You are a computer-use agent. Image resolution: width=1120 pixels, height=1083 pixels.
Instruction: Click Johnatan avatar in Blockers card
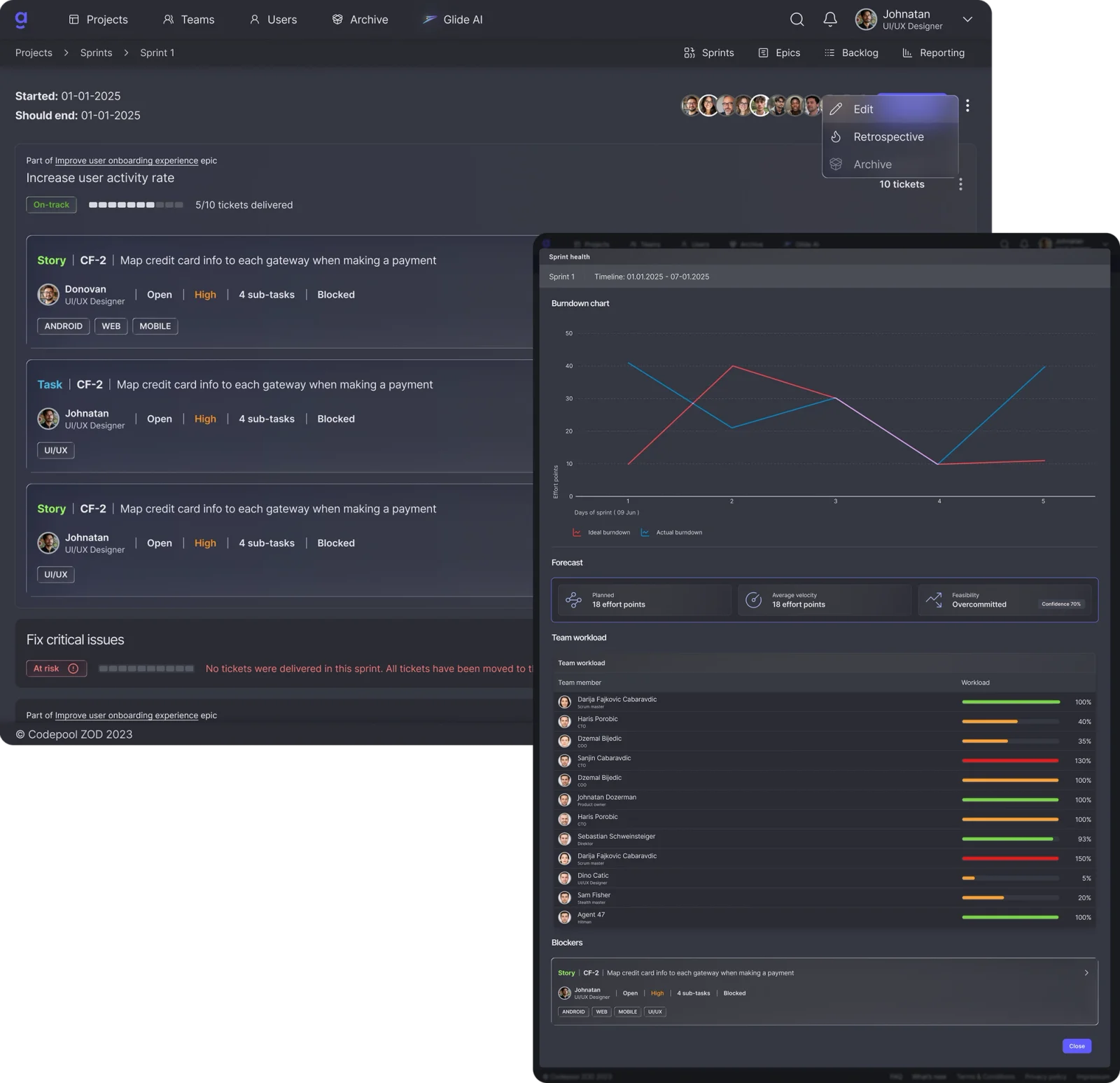(x=564, y=993)
